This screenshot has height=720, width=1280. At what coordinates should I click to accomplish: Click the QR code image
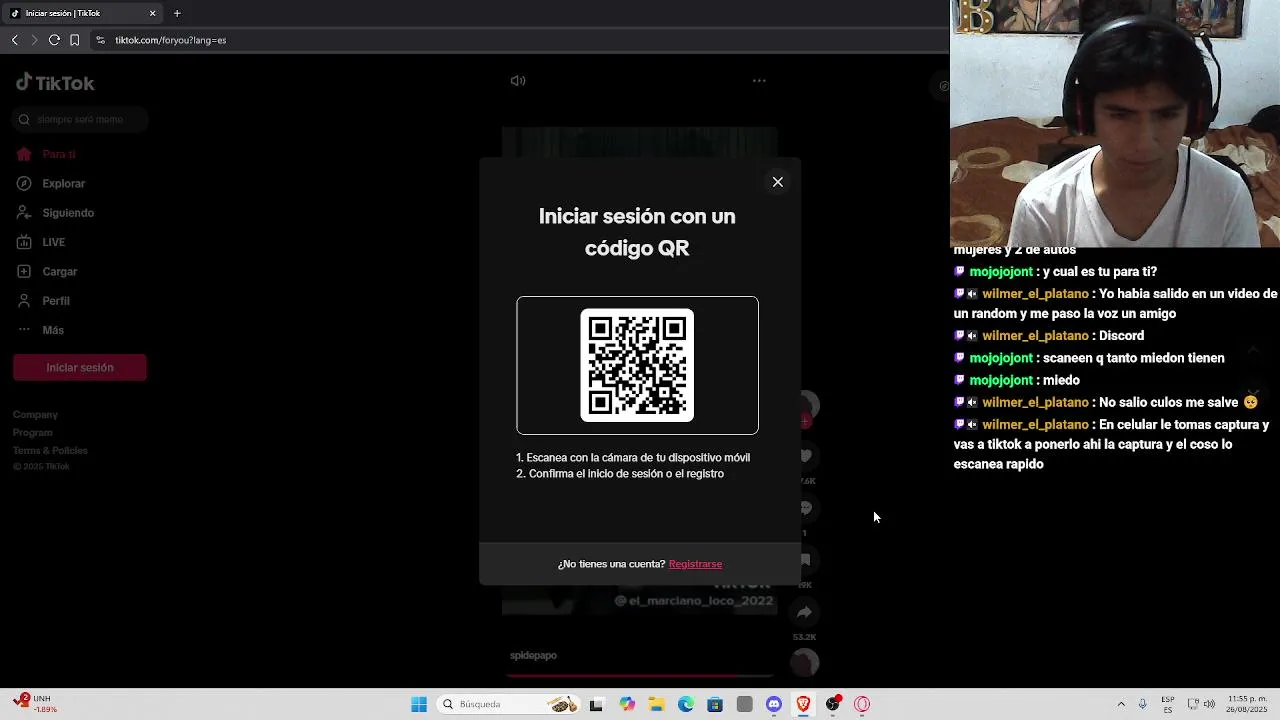click(637, 365)
